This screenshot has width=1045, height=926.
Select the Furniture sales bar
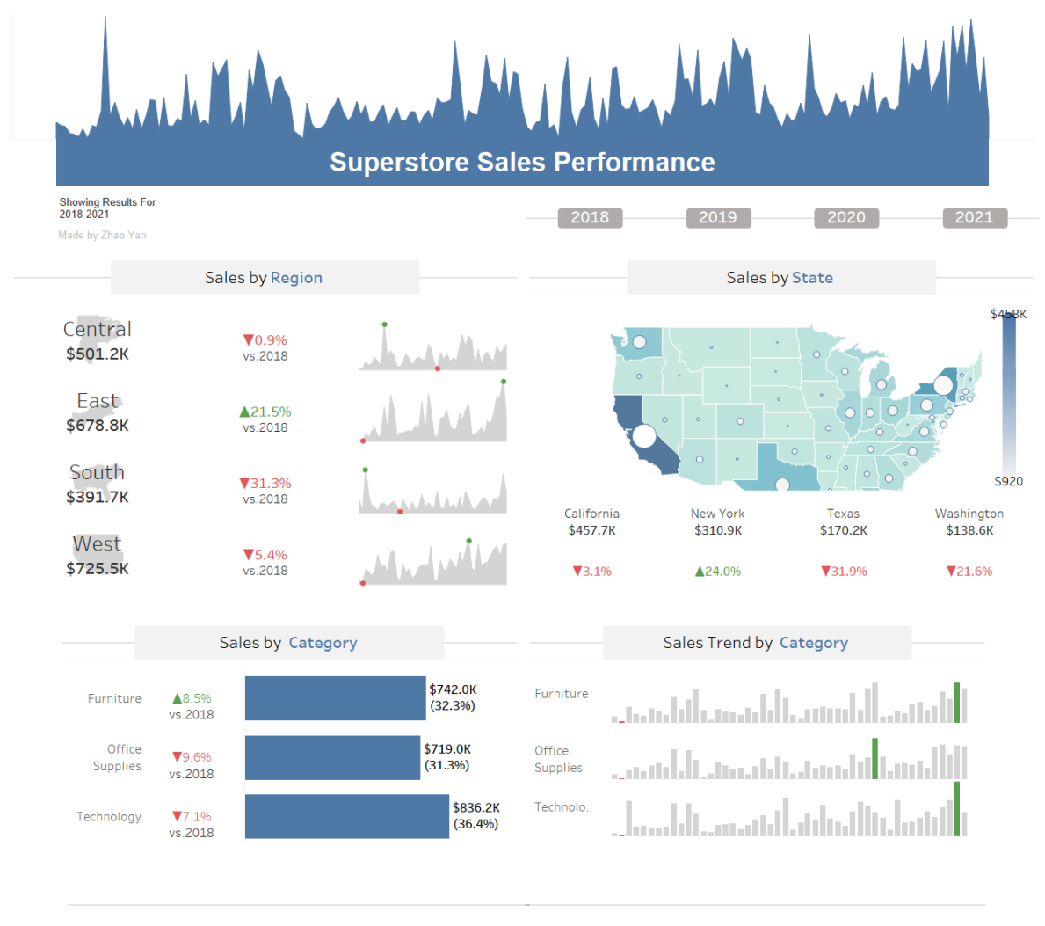coord(335,698)
